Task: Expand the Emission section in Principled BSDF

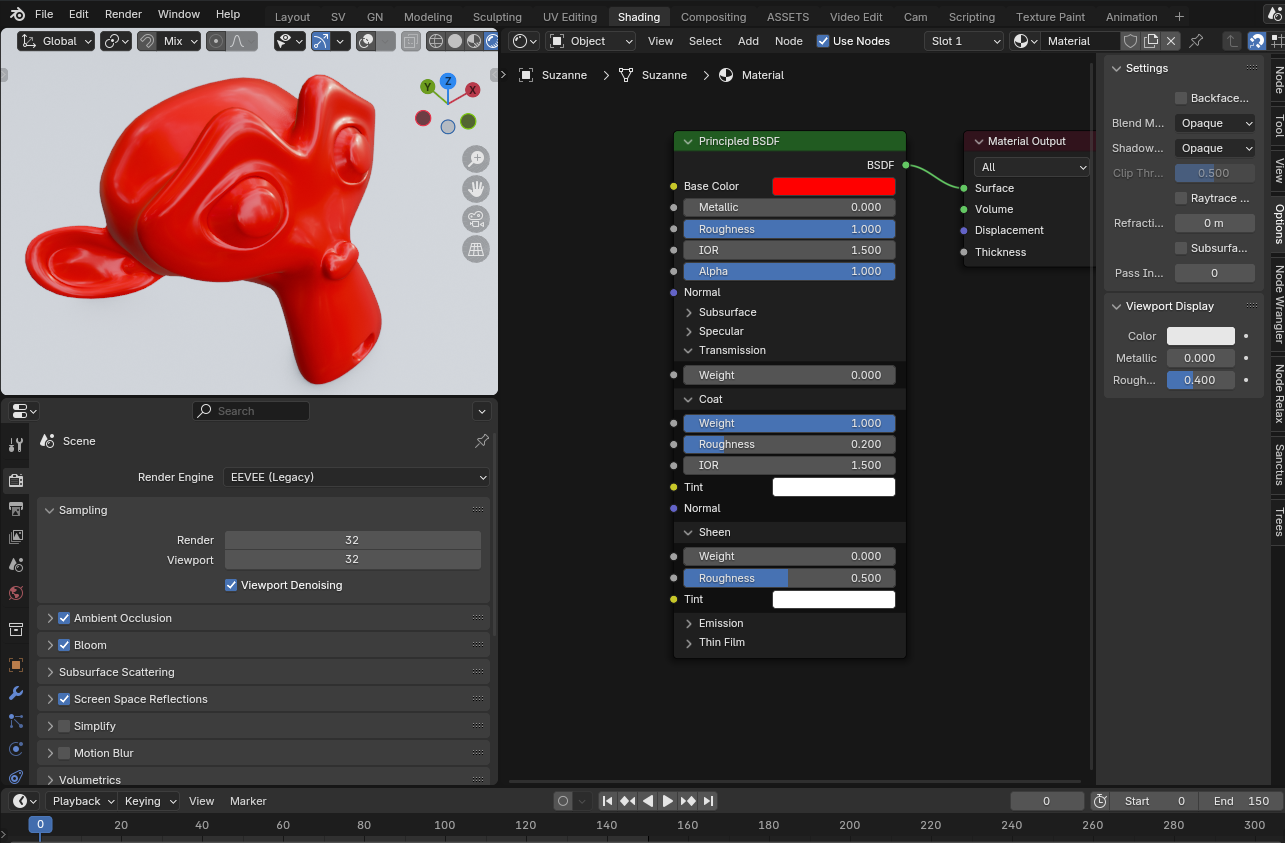Action: pyautogui.click(x=720, y=623)
